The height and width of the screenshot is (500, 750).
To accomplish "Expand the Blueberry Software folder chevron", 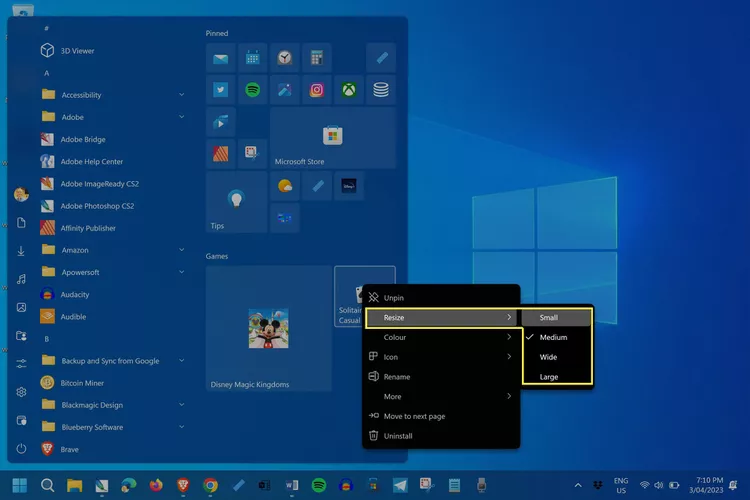I will 182,427.
